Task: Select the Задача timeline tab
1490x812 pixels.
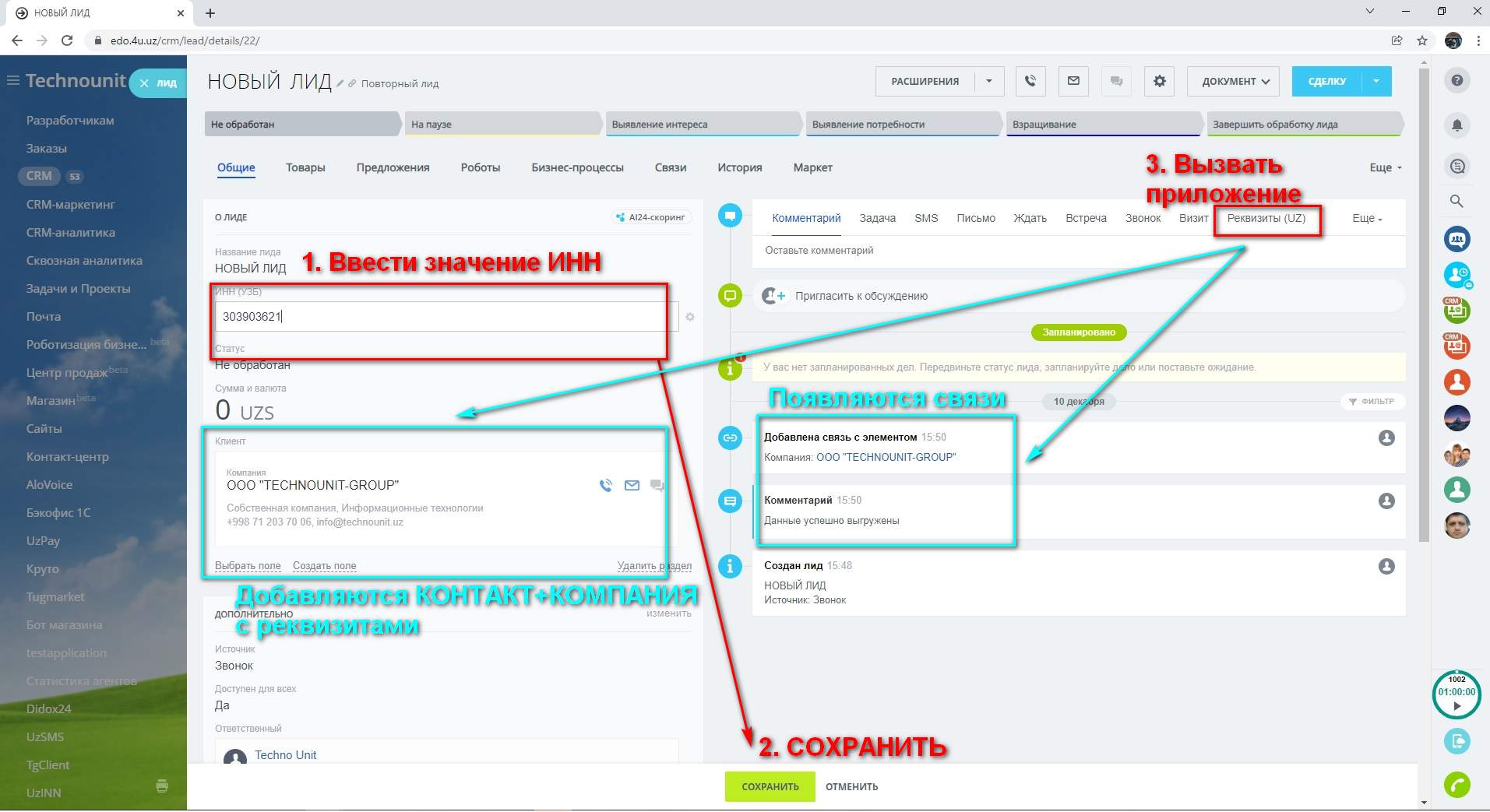Action: [x=877, y=218]
